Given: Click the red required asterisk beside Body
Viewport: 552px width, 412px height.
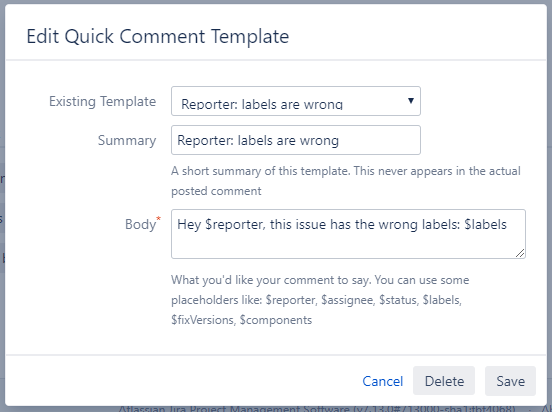Looking at the screenshot, I should (x=158, y=219).
